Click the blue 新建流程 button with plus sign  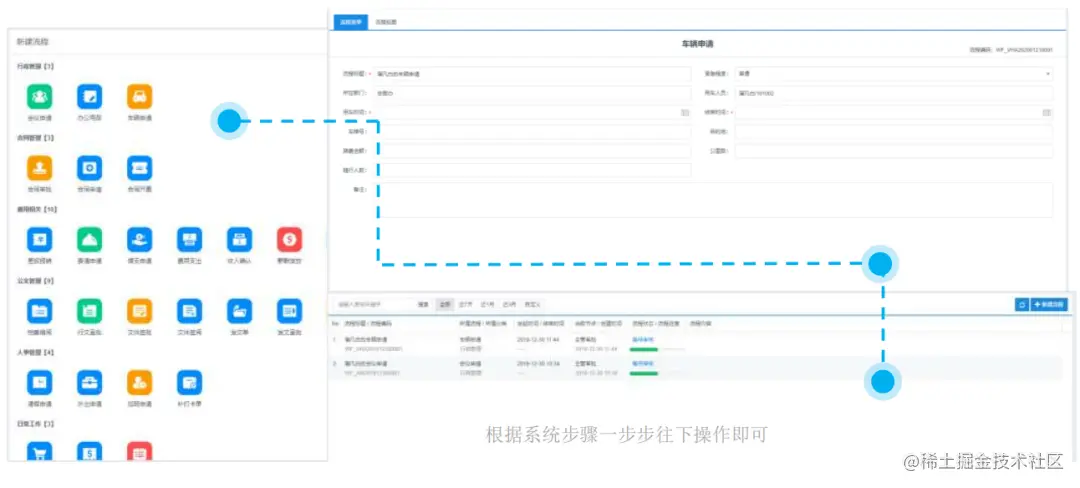pos(1049,304)
